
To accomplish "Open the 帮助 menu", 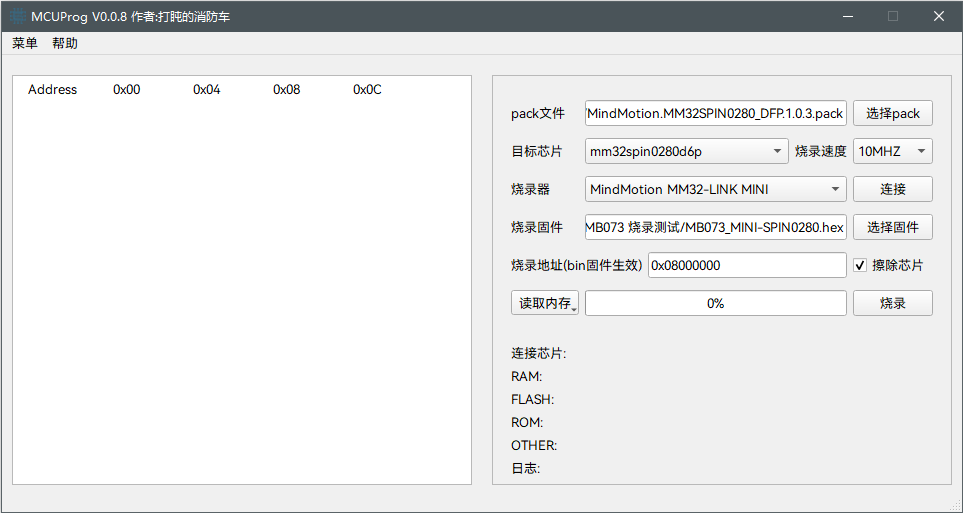I will [65, 43].
